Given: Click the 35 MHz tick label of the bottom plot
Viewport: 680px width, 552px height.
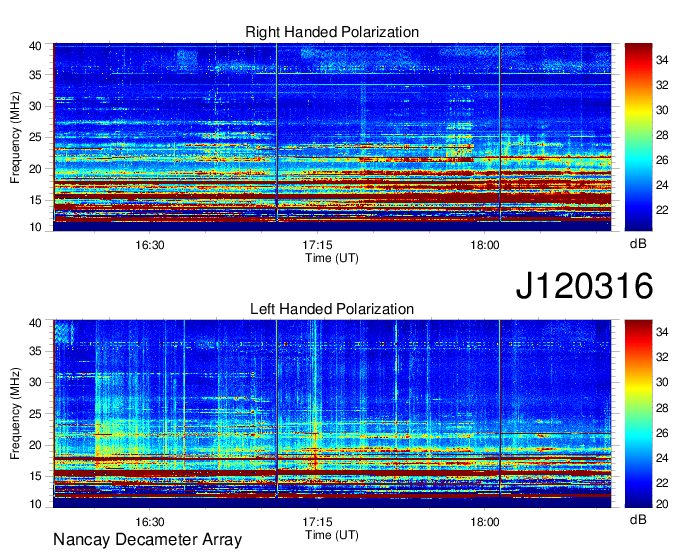Looking at the screenshot, I should [x=35, y=351].
